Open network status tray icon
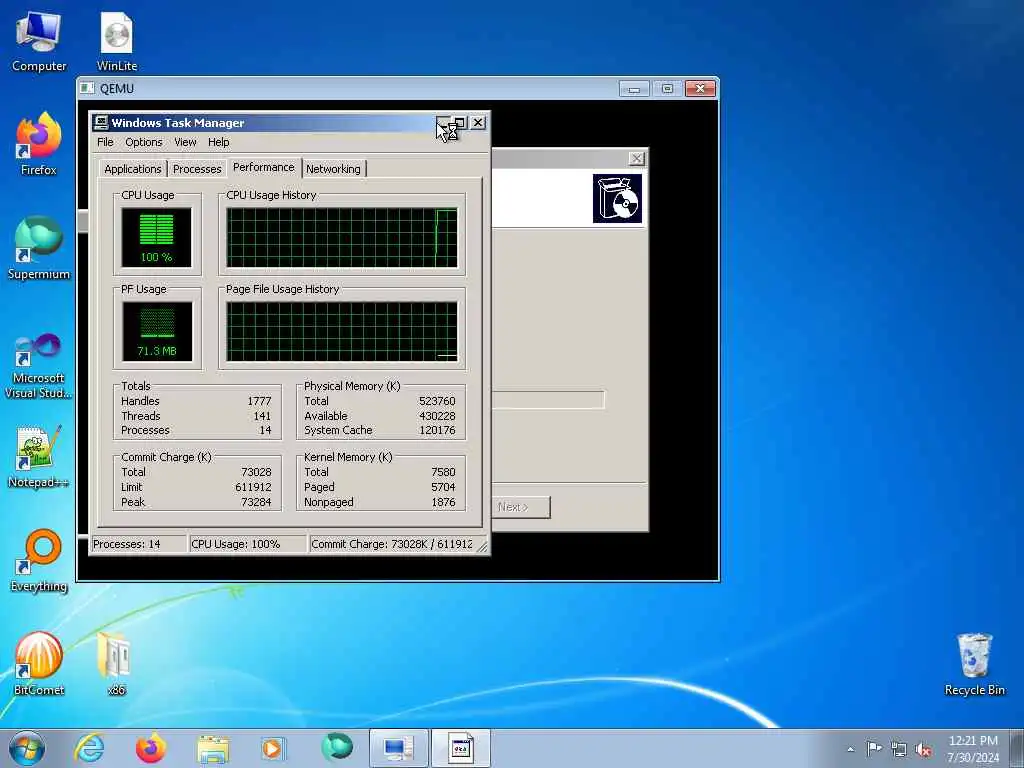 (x=899, y=749)
